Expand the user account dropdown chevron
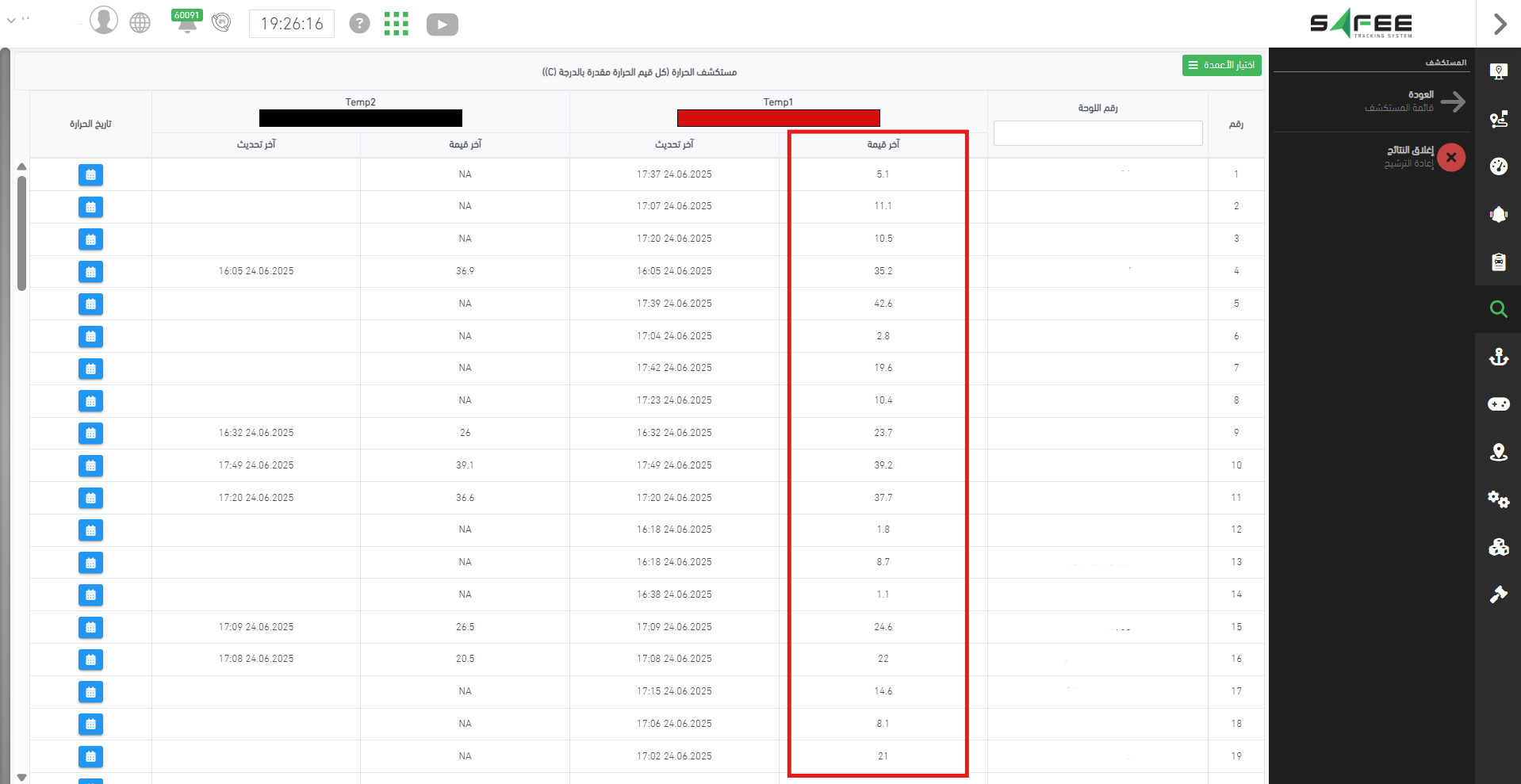 (x=11, y=20)
